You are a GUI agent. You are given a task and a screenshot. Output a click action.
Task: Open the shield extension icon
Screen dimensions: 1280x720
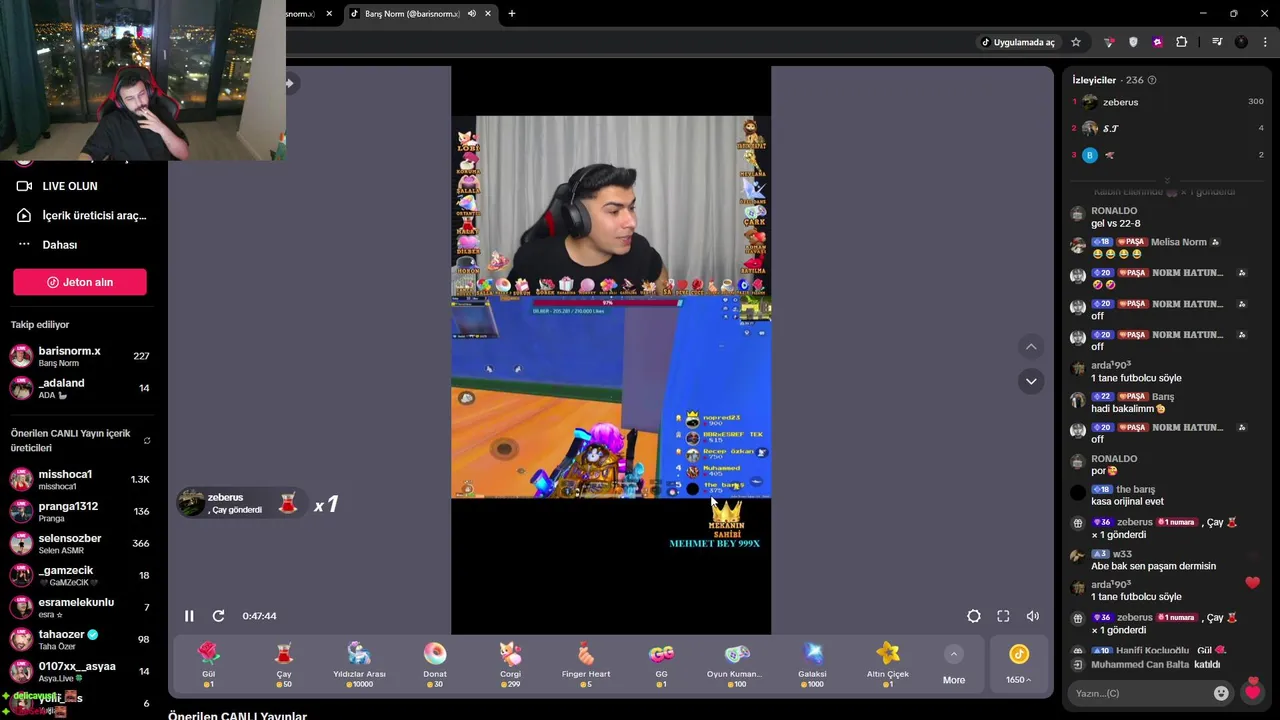point(1133,42)
